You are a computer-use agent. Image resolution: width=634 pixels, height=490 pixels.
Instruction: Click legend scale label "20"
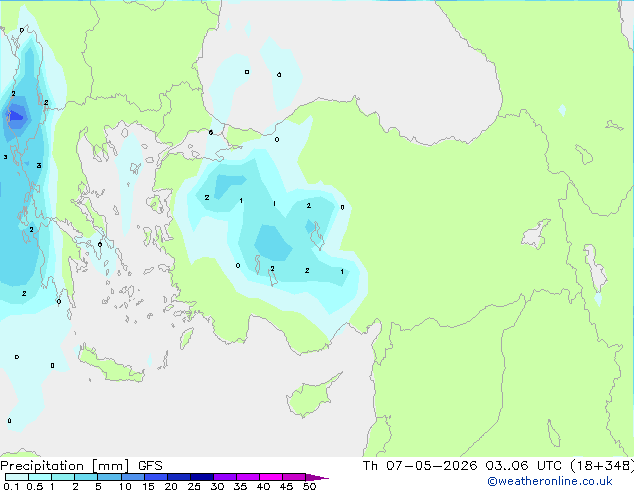coord(171,486)
